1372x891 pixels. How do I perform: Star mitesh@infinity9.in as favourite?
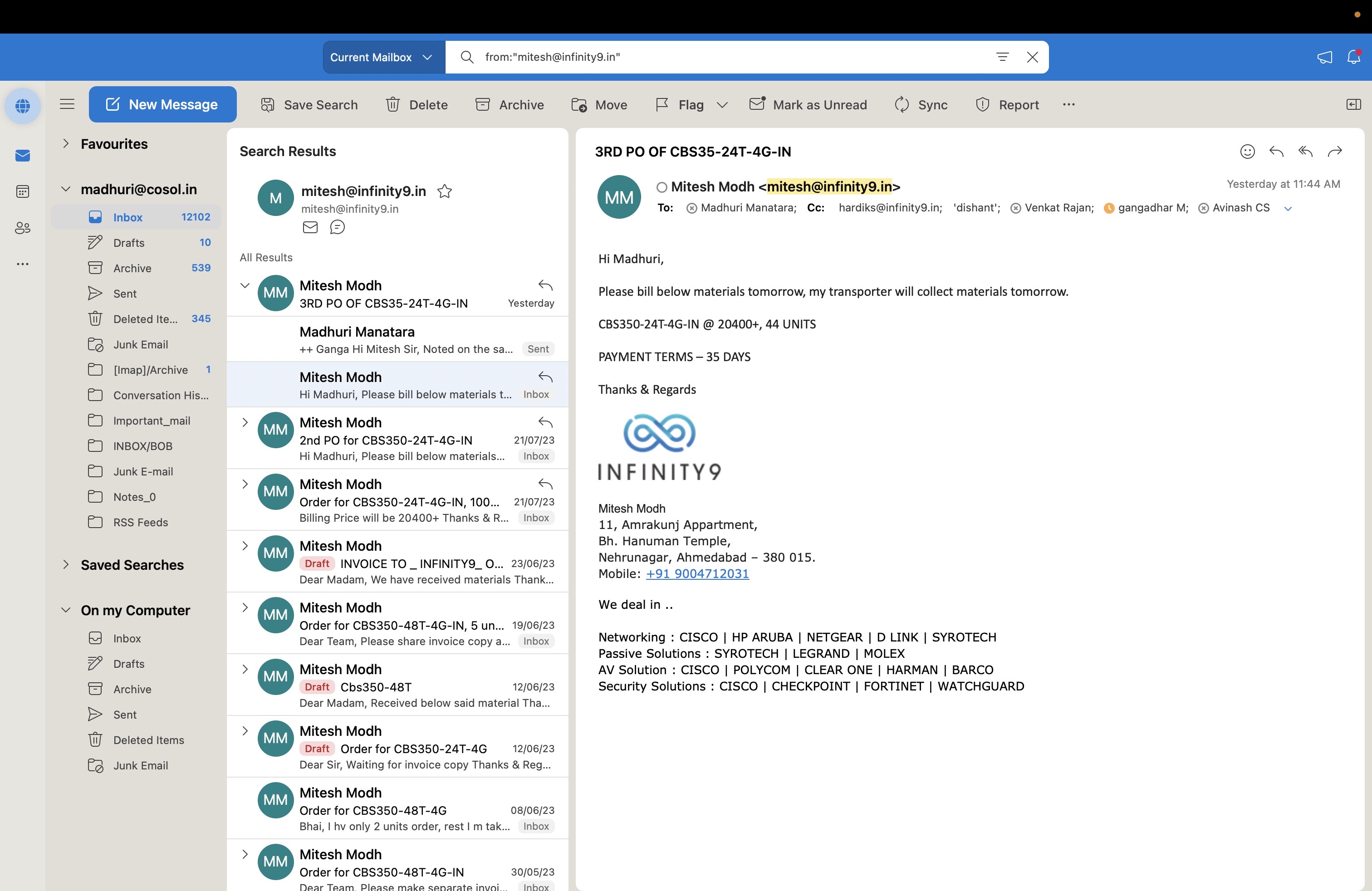tap(445, 191)
